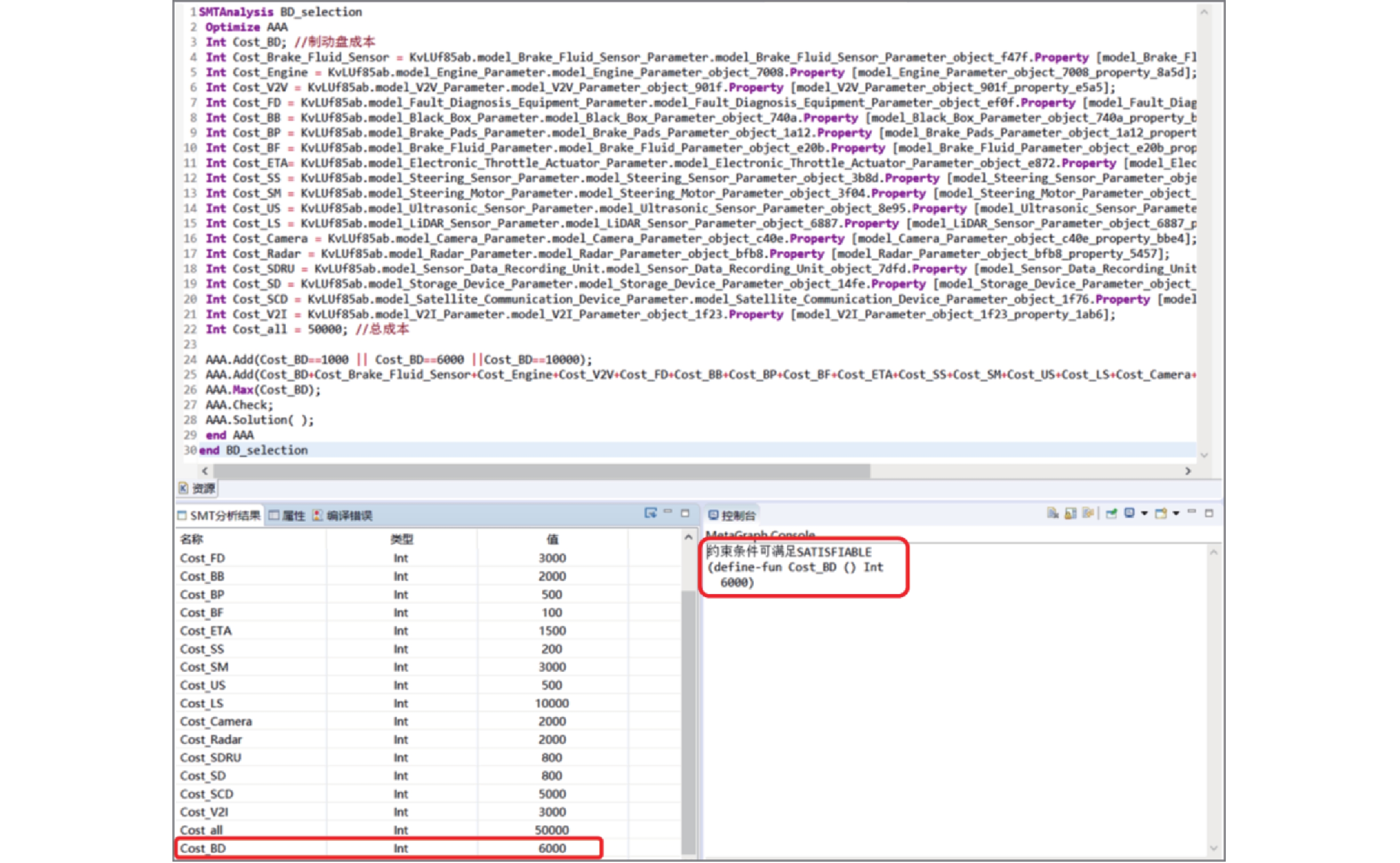Click editor line AAA.Check
Viewport: 1400px width, 863px height.
(x=239, y=405)
